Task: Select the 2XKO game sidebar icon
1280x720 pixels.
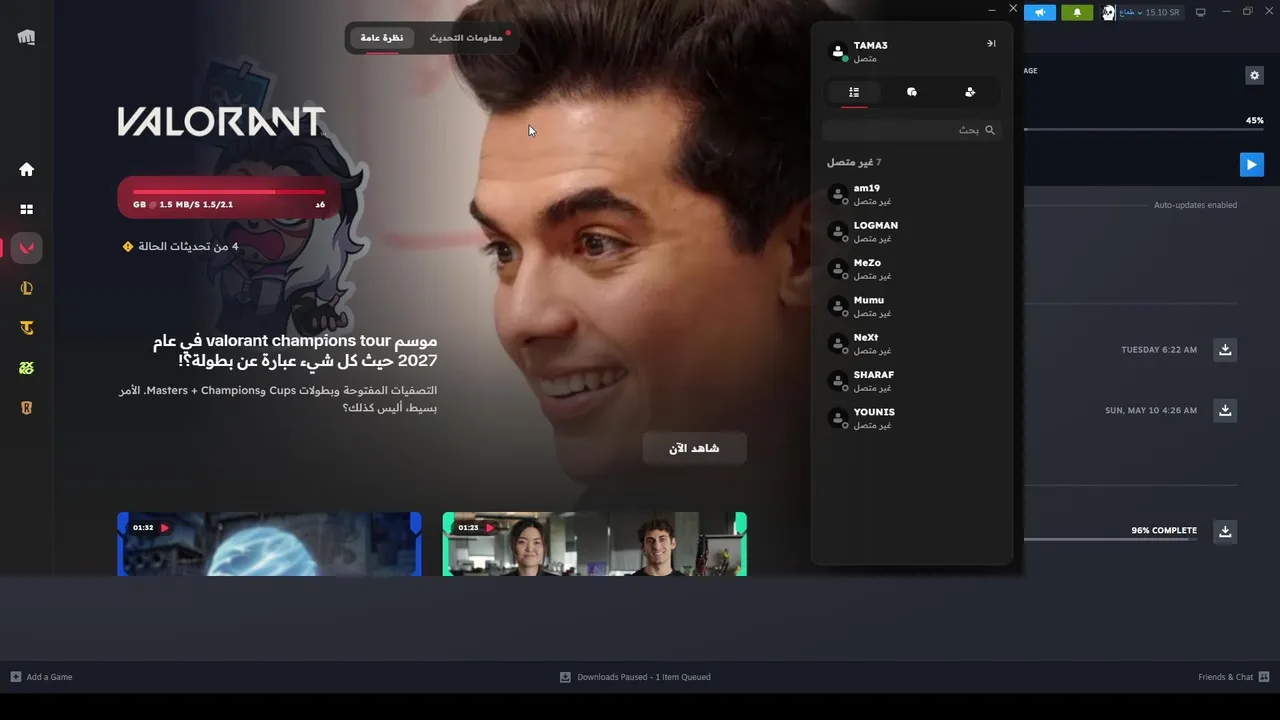Action: click(x=27, y=368)
